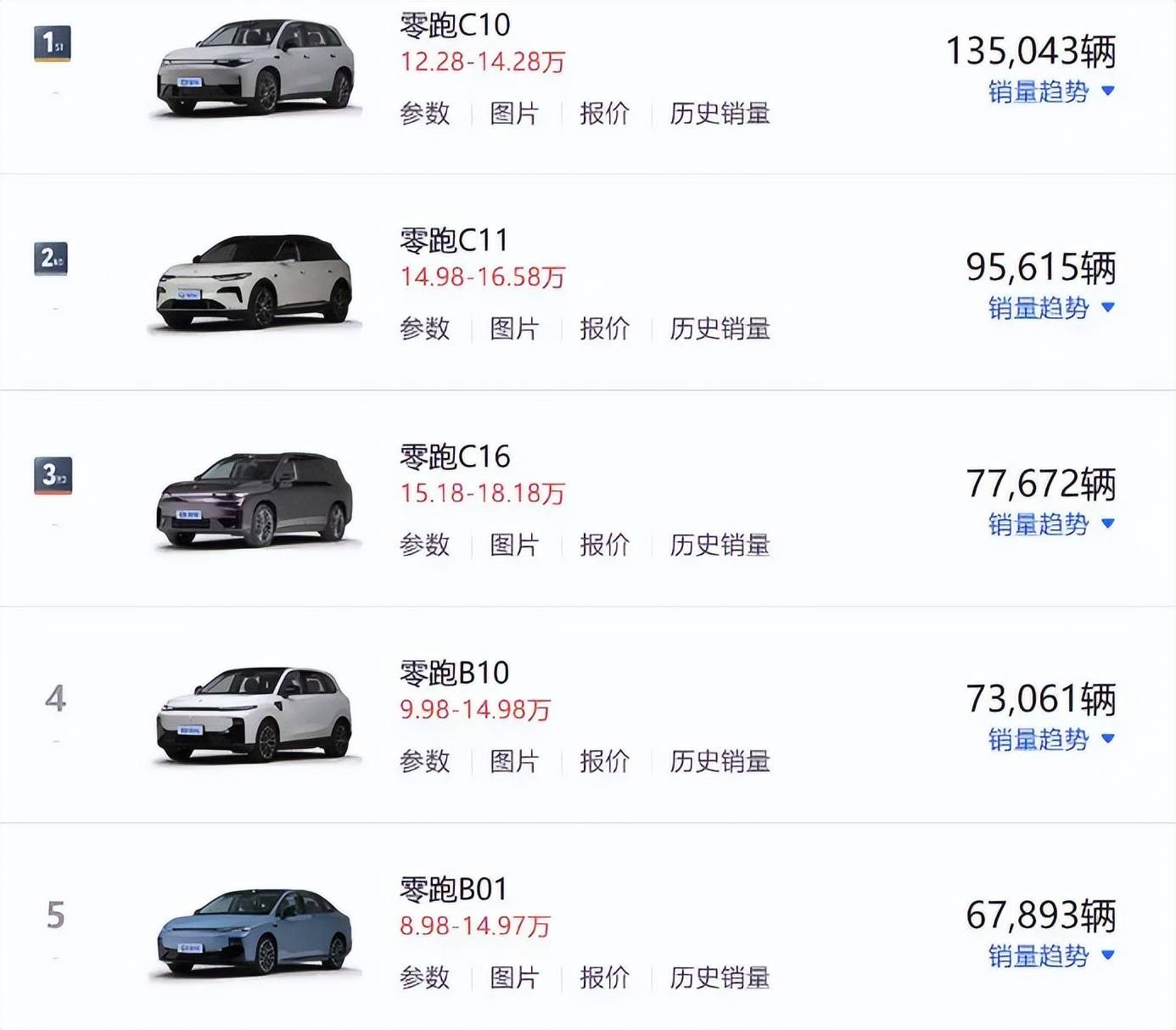Open 历史销量 for 零跑B10
This screenshot has height=1030, width=1176.
(x=720, y=761)
